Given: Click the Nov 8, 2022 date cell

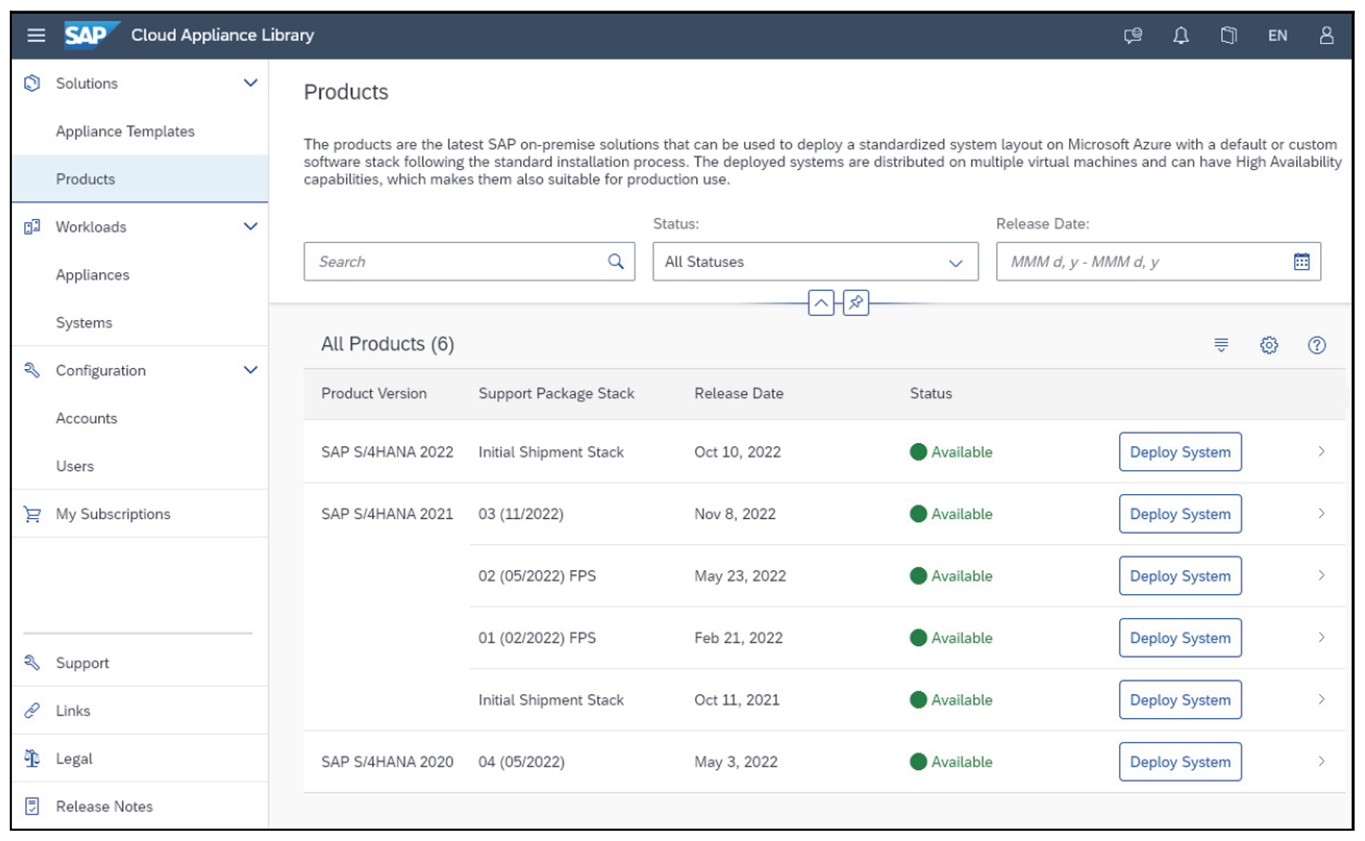Looking at the screenshot, I should 735,514.
